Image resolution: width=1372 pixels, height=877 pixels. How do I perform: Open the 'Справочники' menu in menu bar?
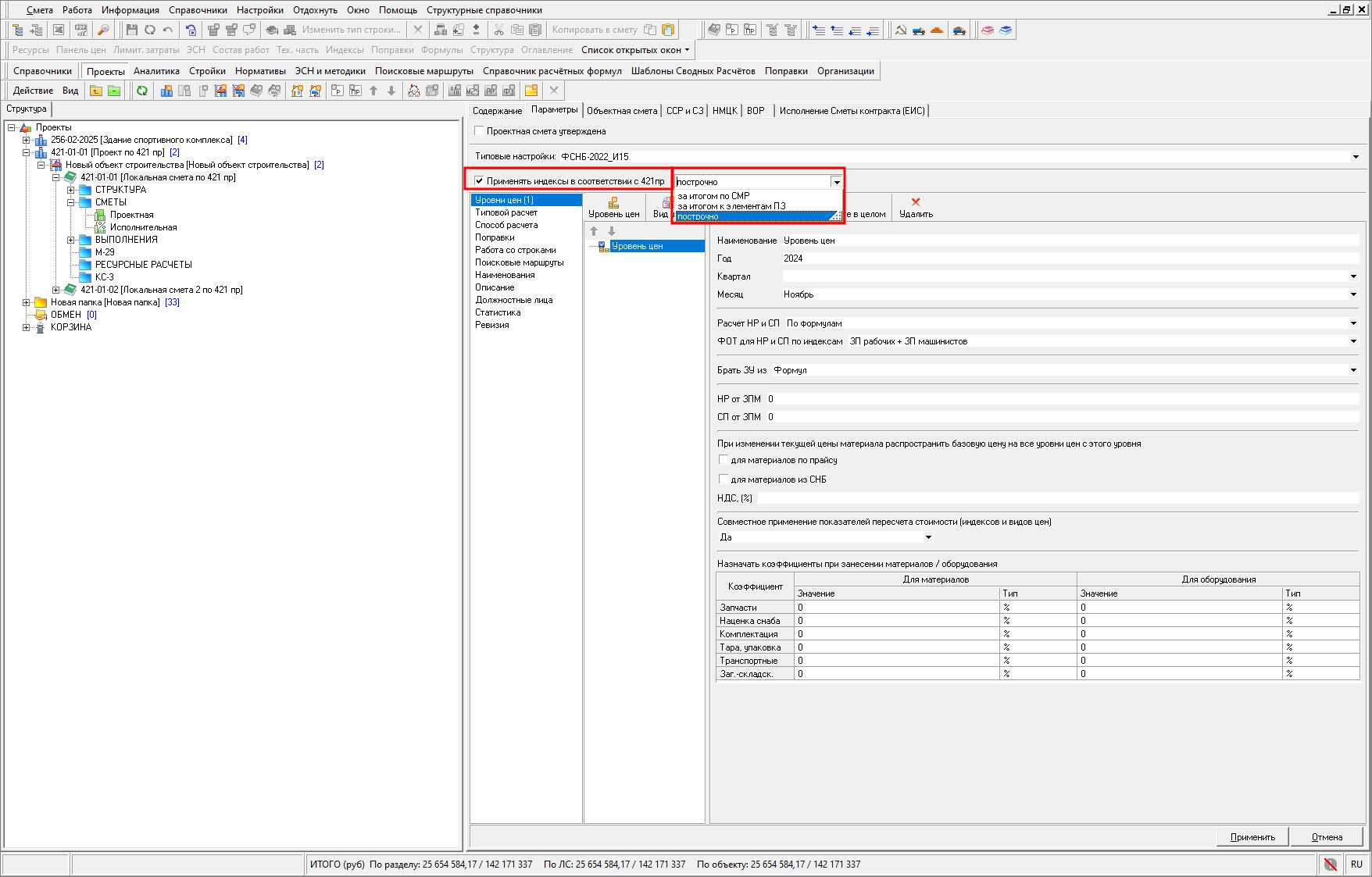pos(198,10)
